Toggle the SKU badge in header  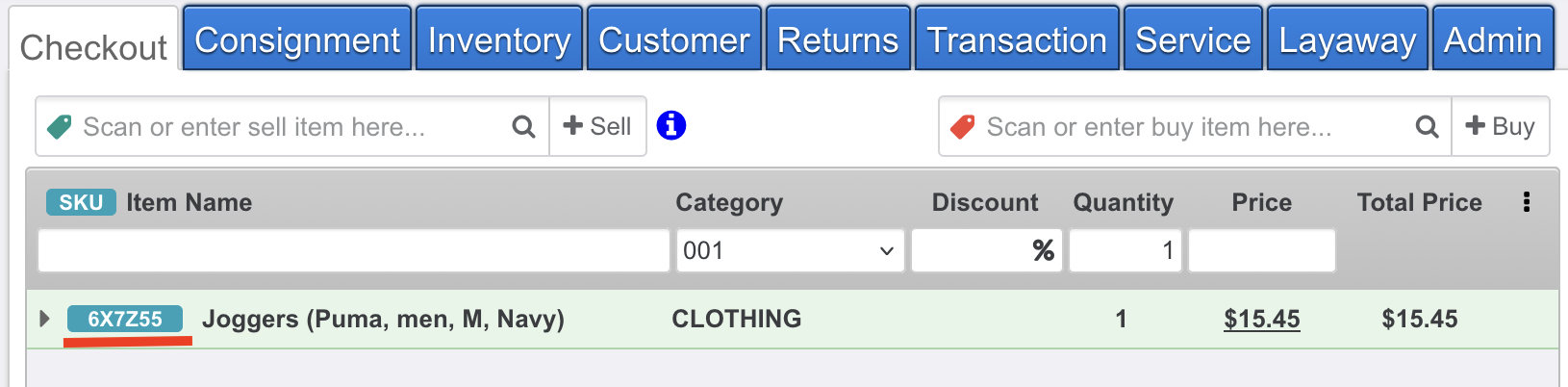pyautogui.click(x=81, y=202)
